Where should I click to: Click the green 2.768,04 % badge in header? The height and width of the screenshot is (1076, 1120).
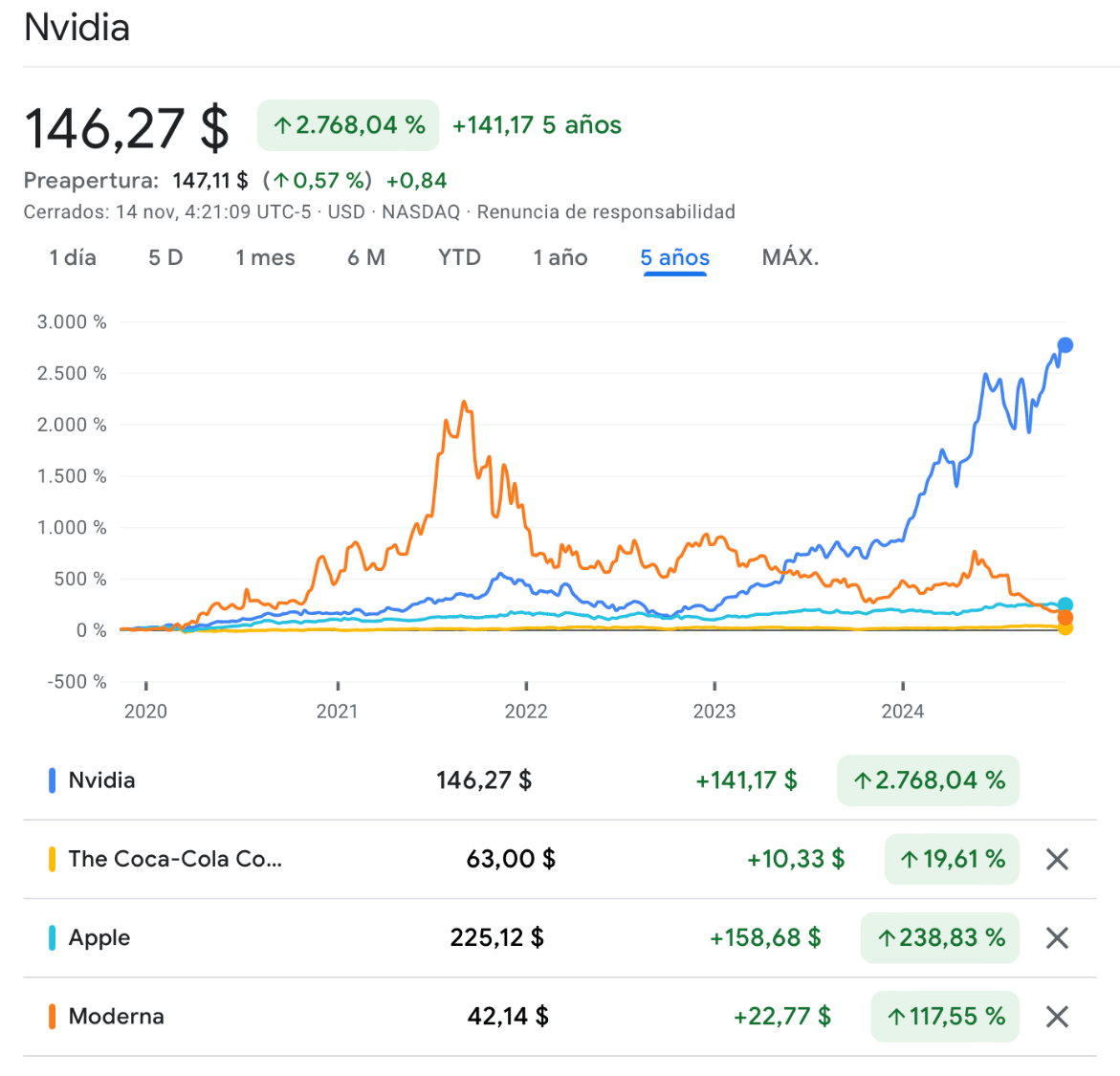click(348, 125)
